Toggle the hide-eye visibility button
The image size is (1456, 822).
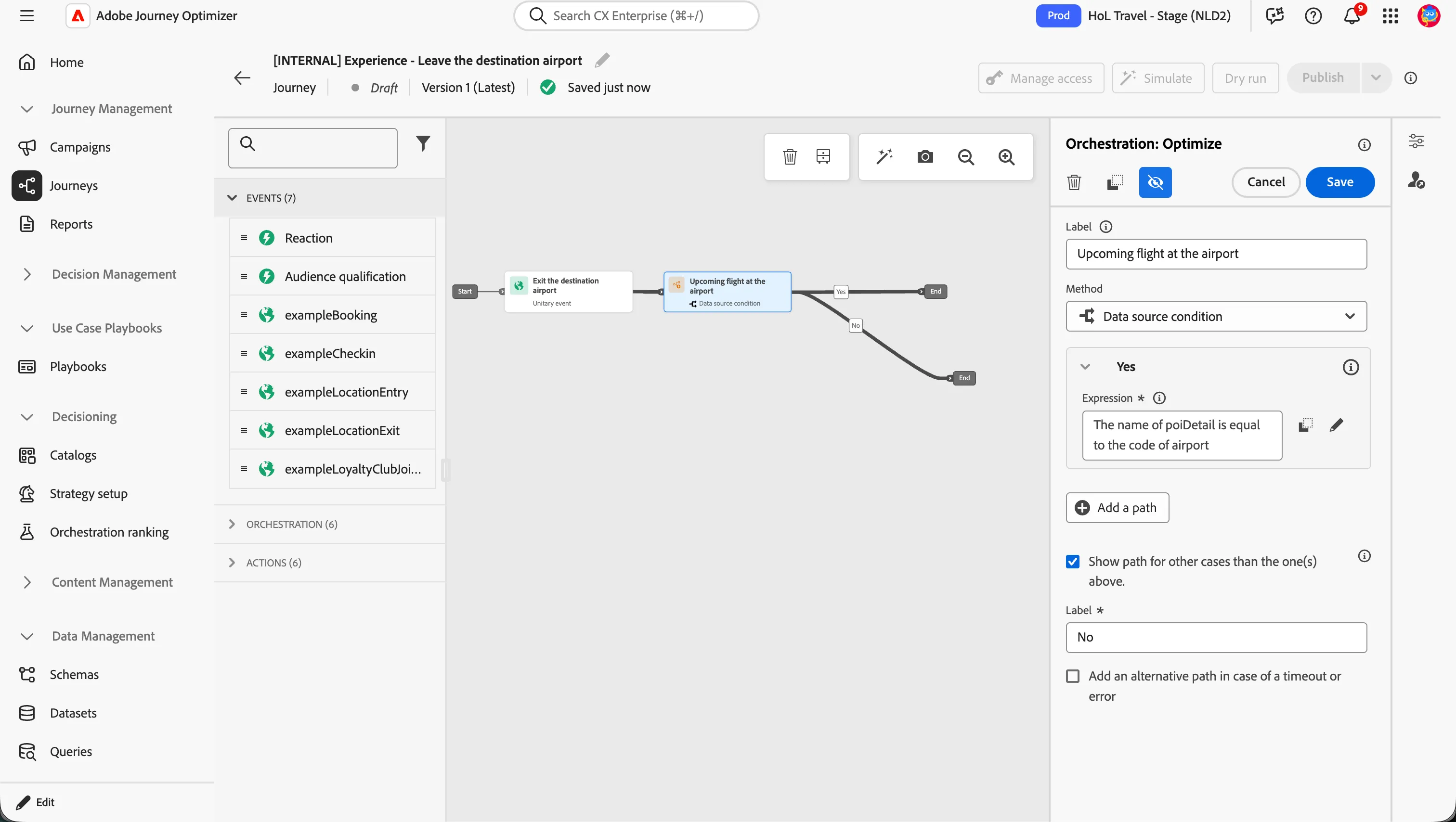coord(1155,182)
